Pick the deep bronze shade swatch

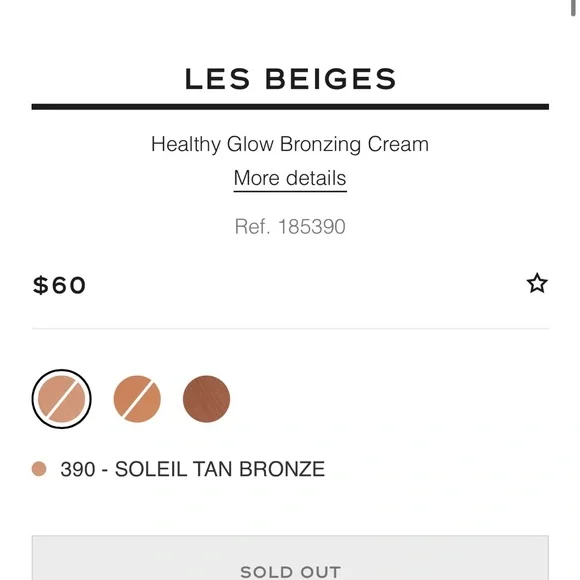coord(206,399)
